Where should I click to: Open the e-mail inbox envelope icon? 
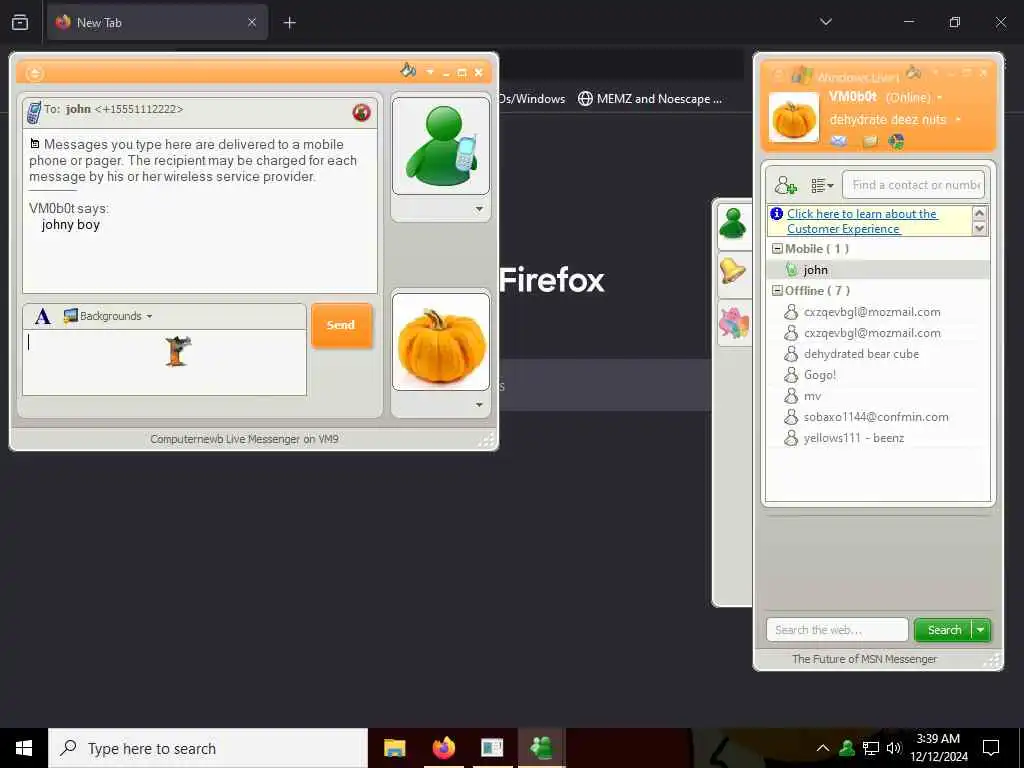pos(839,141)
